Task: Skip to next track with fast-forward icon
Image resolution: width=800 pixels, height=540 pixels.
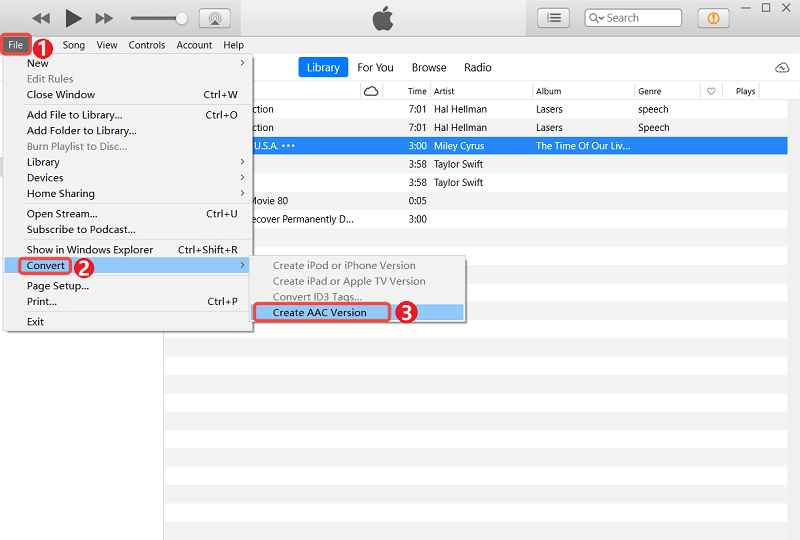Action: (x=104, y=18)
